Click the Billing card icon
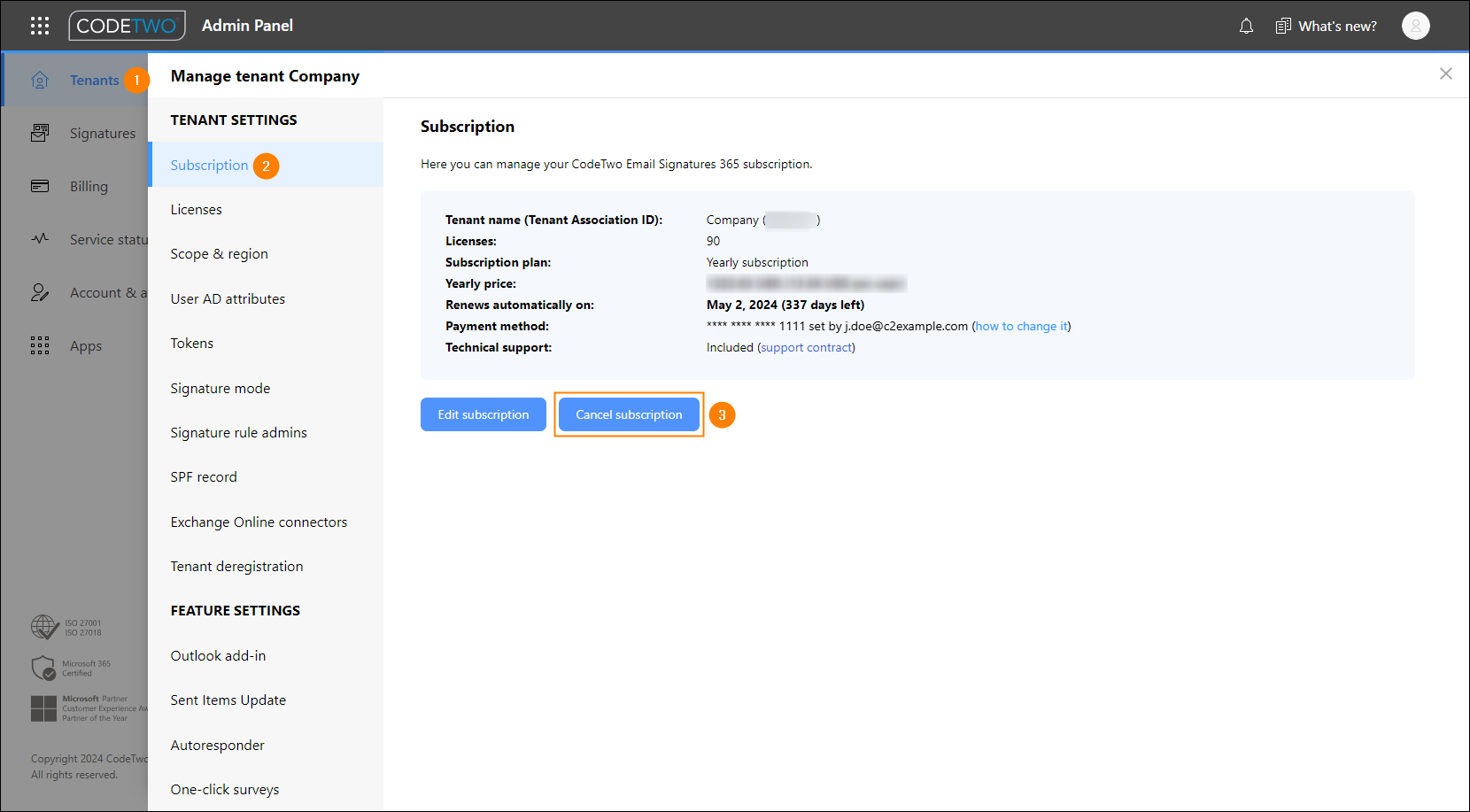Viewport: 1470px width, 812px height. 40,186
